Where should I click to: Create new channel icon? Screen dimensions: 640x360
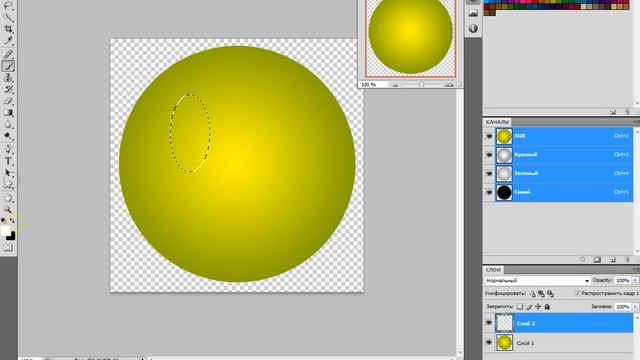(613, 260)
